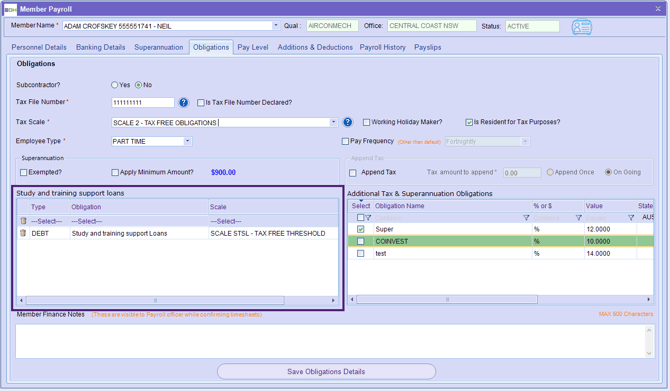
Task: Click the Tax File Number field
Action: [143, 103]
